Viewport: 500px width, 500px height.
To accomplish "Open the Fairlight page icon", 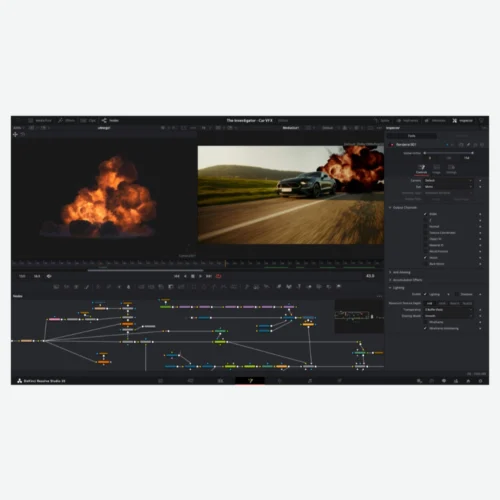I will pyautogui.click(x=310, y=381).
